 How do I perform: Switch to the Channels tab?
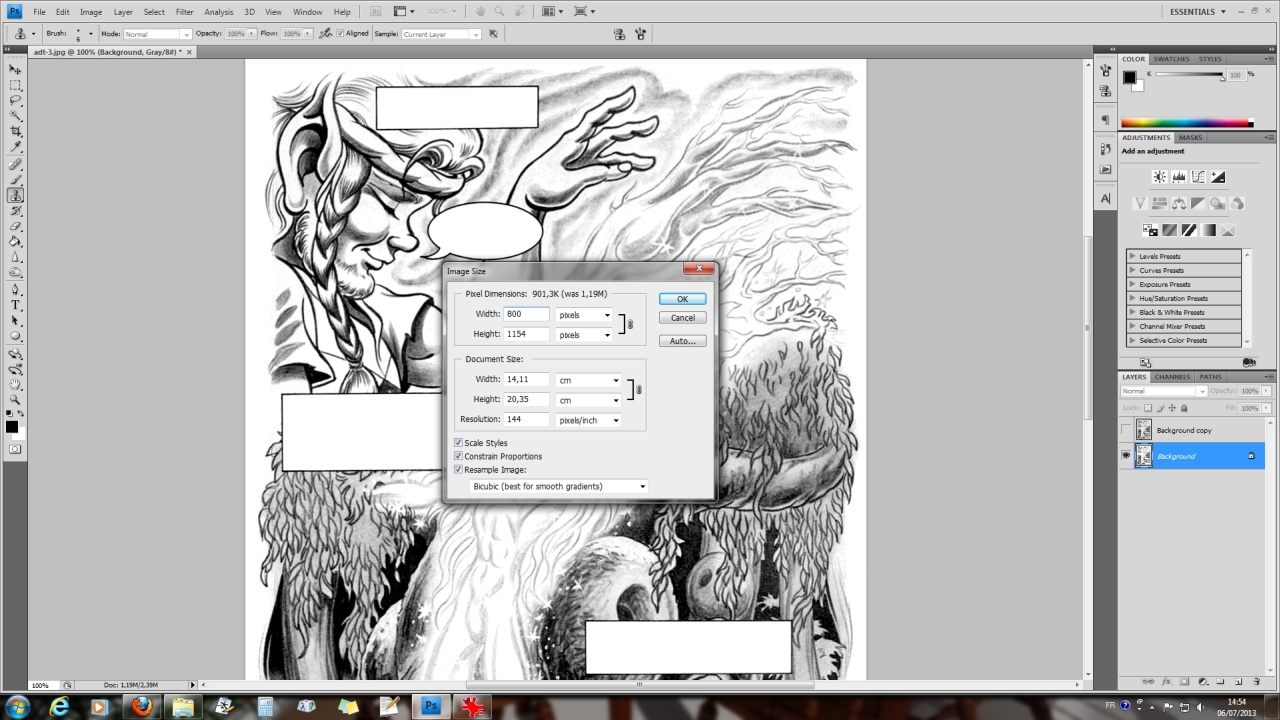click(1172, 377)
